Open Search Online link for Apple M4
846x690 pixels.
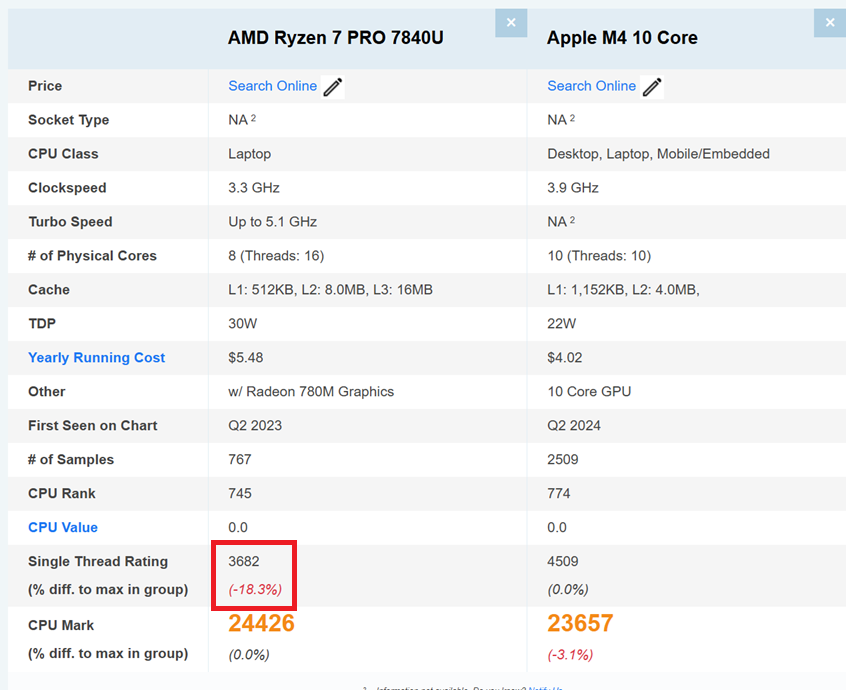pyautogui.click(x=591, y=86)
